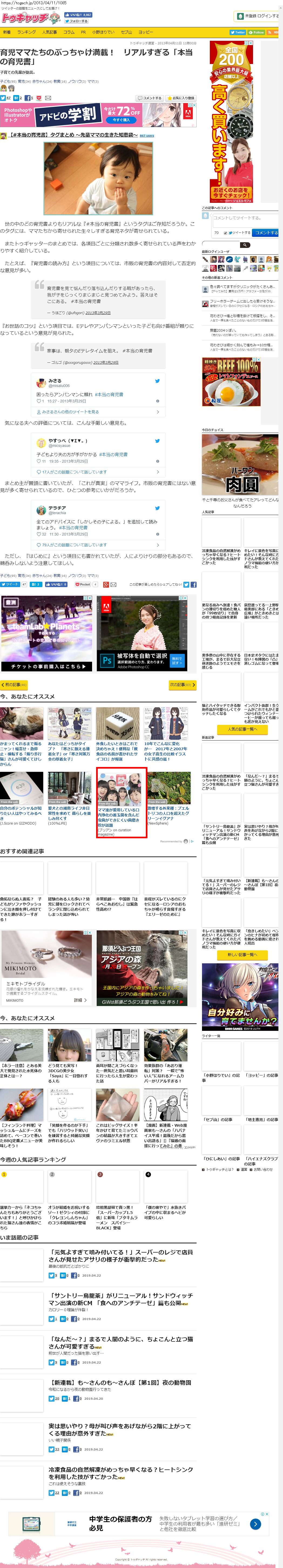Open the ランキング nav tab
The width and height of the screenshot is (283, 1568).
coord(26,32)
